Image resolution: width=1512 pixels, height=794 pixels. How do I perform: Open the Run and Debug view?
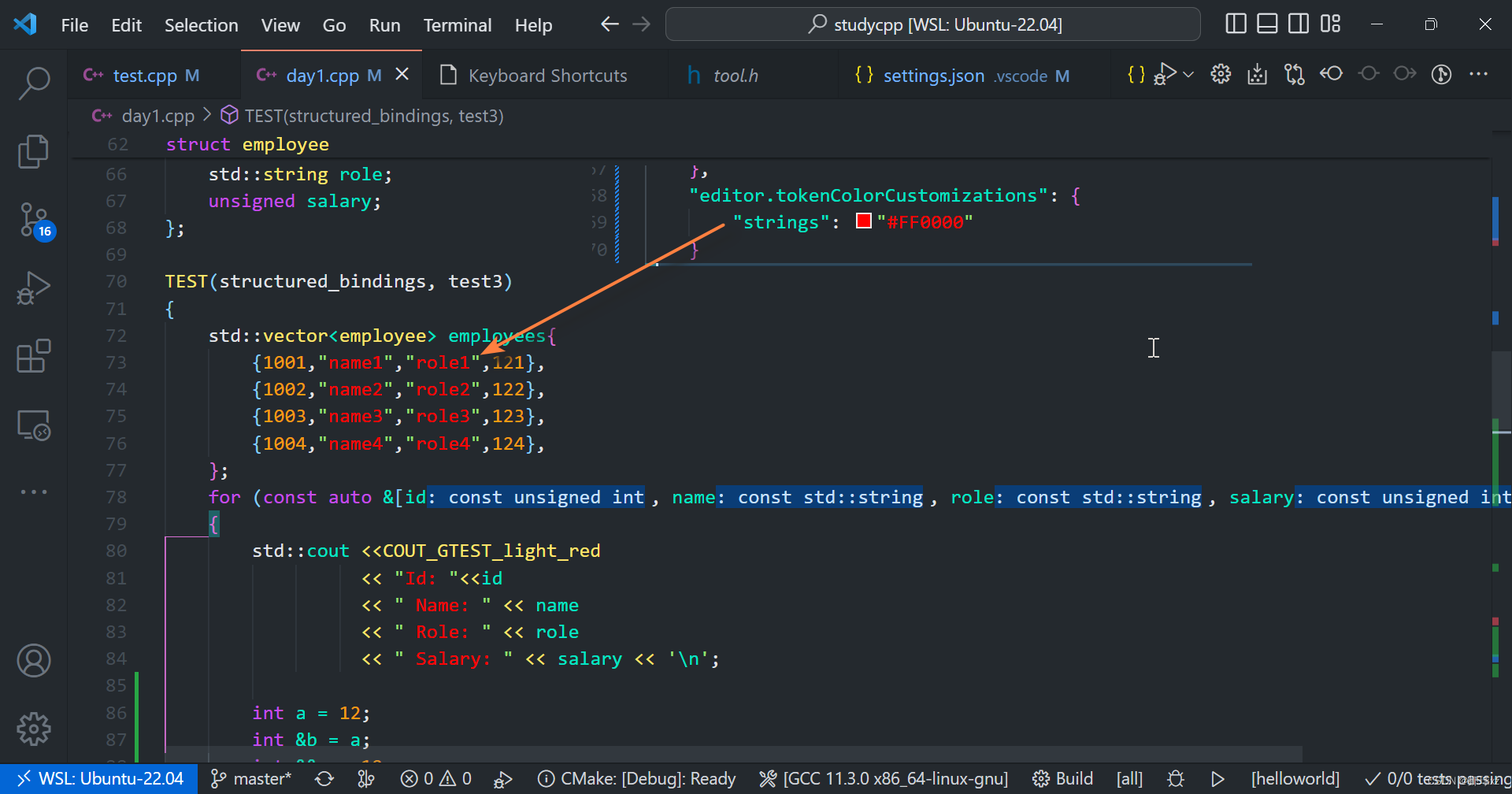click(34, 288)
